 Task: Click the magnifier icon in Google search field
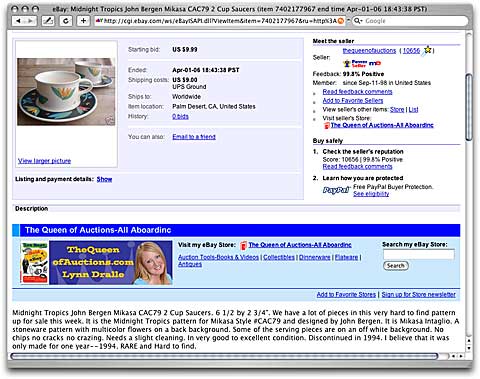coord(357,21)
